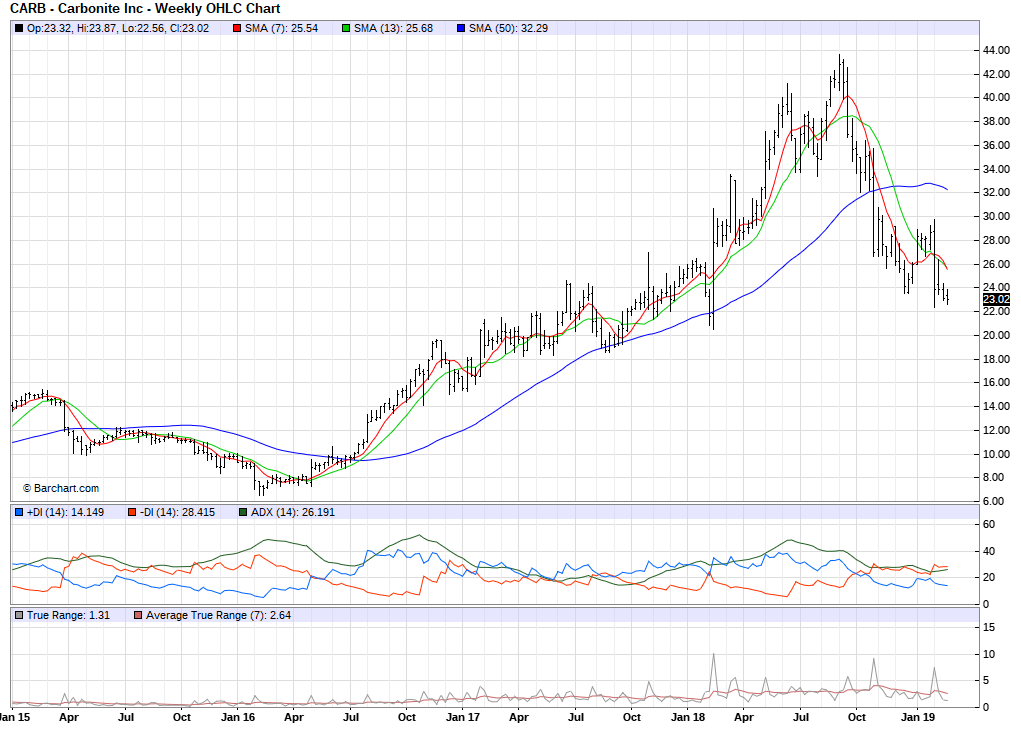Click the pink Average True Range swatch
Viewport: 1021px width, 748px height.
pos(138,615)
